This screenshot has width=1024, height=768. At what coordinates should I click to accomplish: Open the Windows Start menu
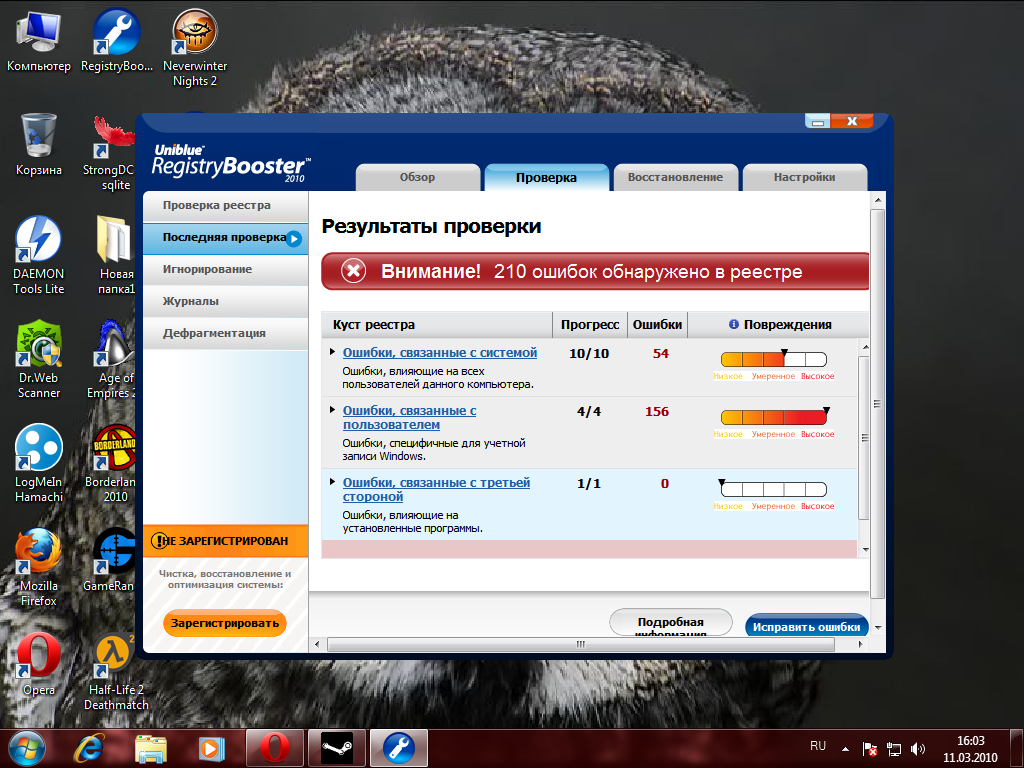(27, 748)
